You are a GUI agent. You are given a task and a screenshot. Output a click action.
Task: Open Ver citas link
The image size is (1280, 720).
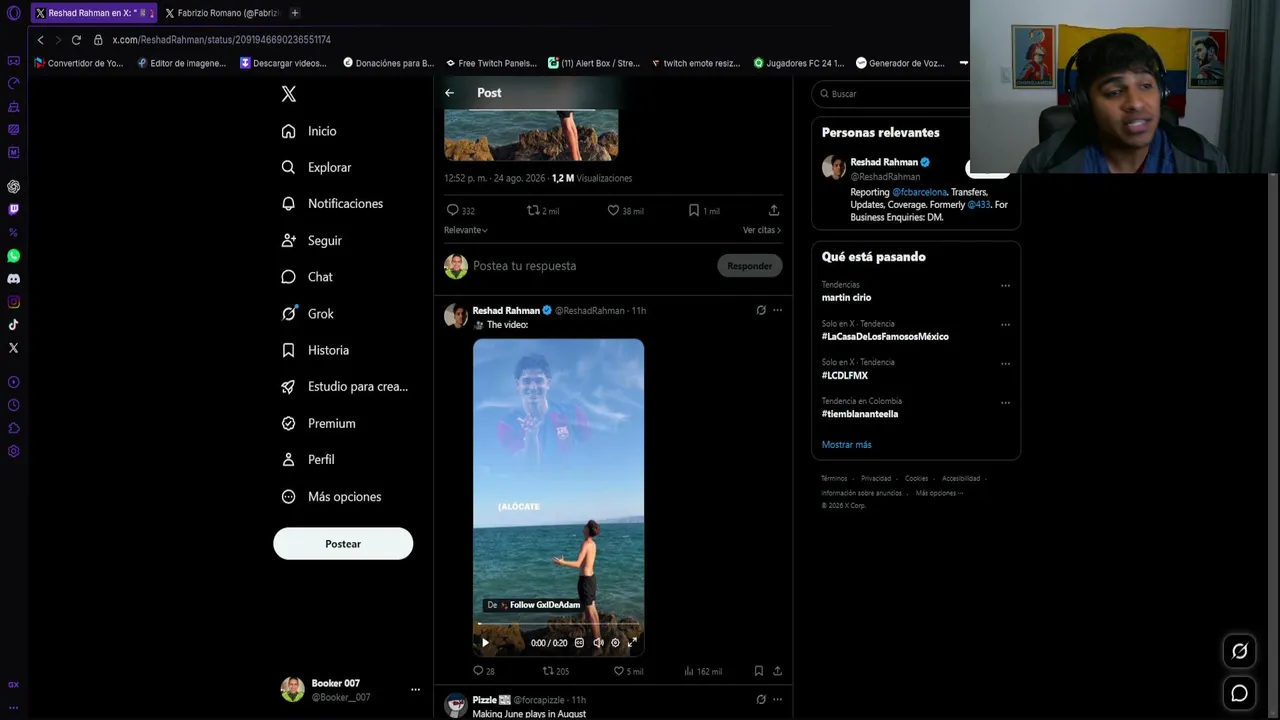pos(762,230)
